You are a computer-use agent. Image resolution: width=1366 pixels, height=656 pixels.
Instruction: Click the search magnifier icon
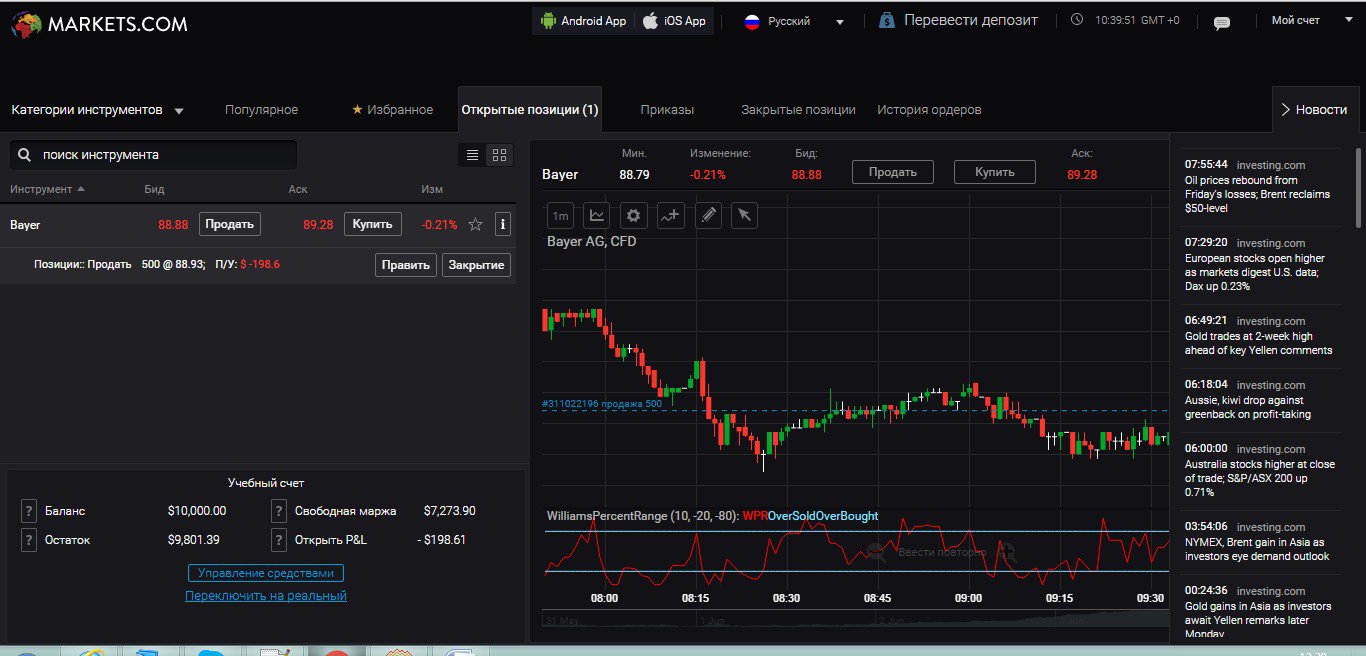[24, 155]
